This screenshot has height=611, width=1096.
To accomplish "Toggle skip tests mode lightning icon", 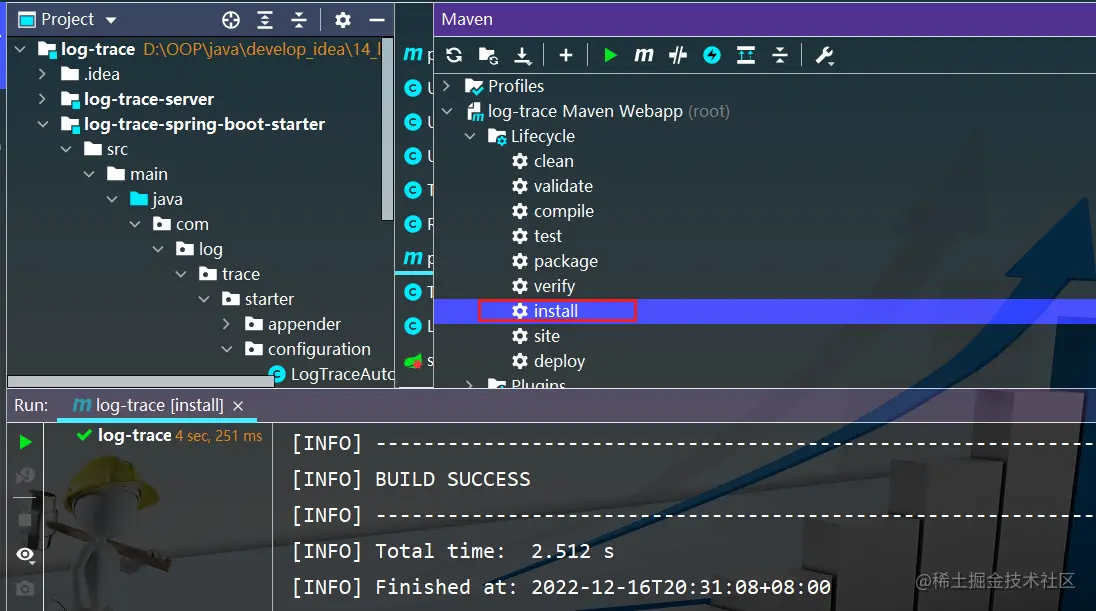I will 712,55.
